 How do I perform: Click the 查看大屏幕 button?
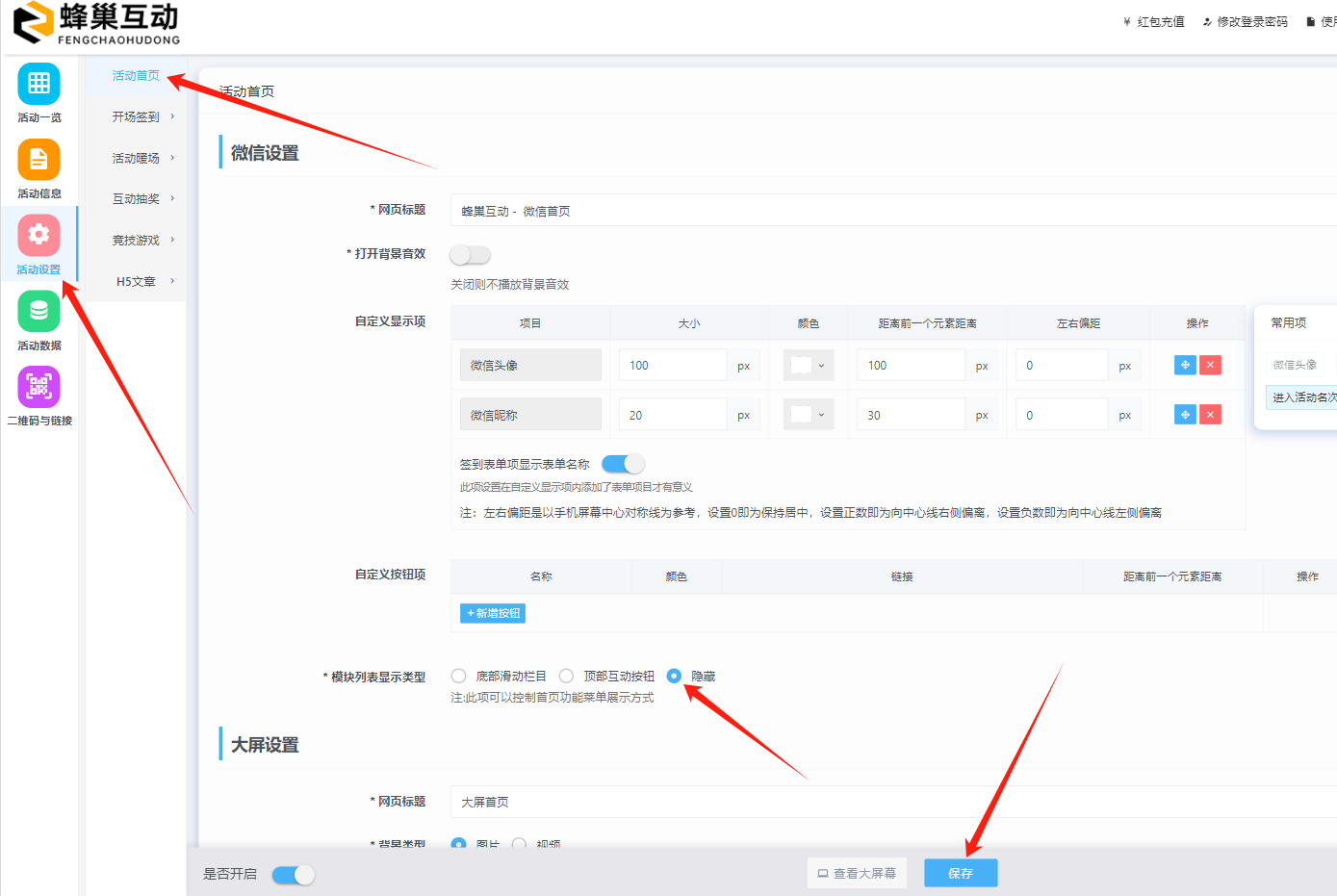(857, 873)
